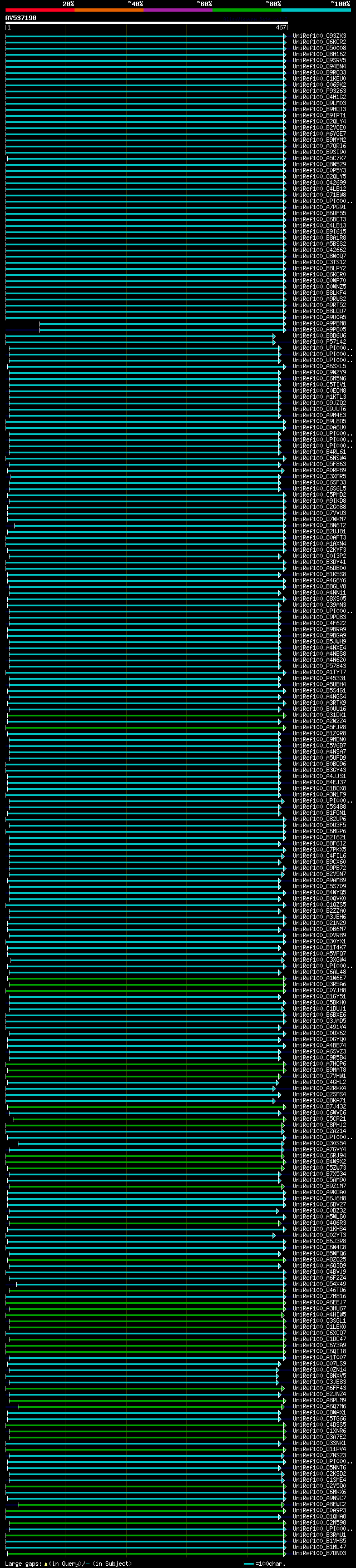This screenshot has width=356, height=1568.
Task: Select hit UniRef100_Q9SRV5
Action: (319, 60)
